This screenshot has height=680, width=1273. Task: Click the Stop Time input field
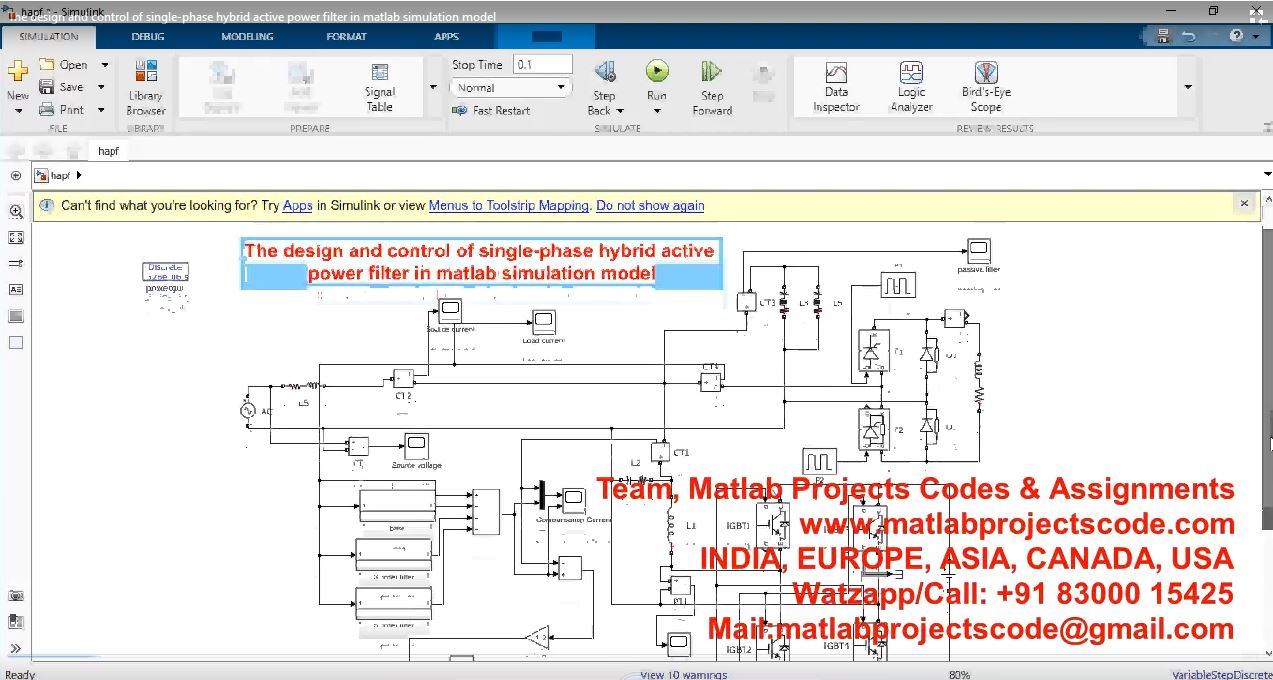541,65
